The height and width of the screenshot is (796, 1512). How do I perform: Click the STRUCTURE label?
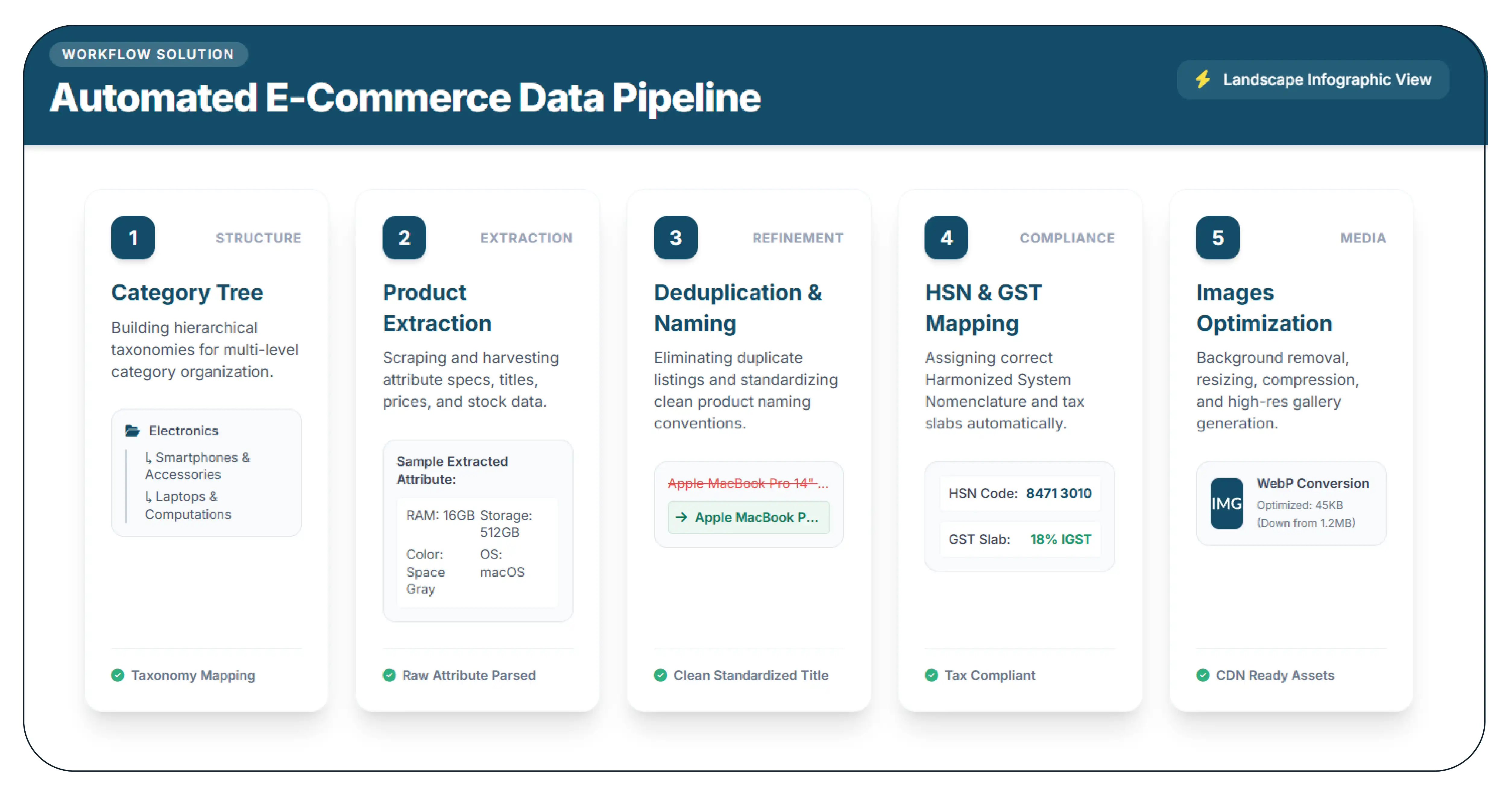pos(258,238)
